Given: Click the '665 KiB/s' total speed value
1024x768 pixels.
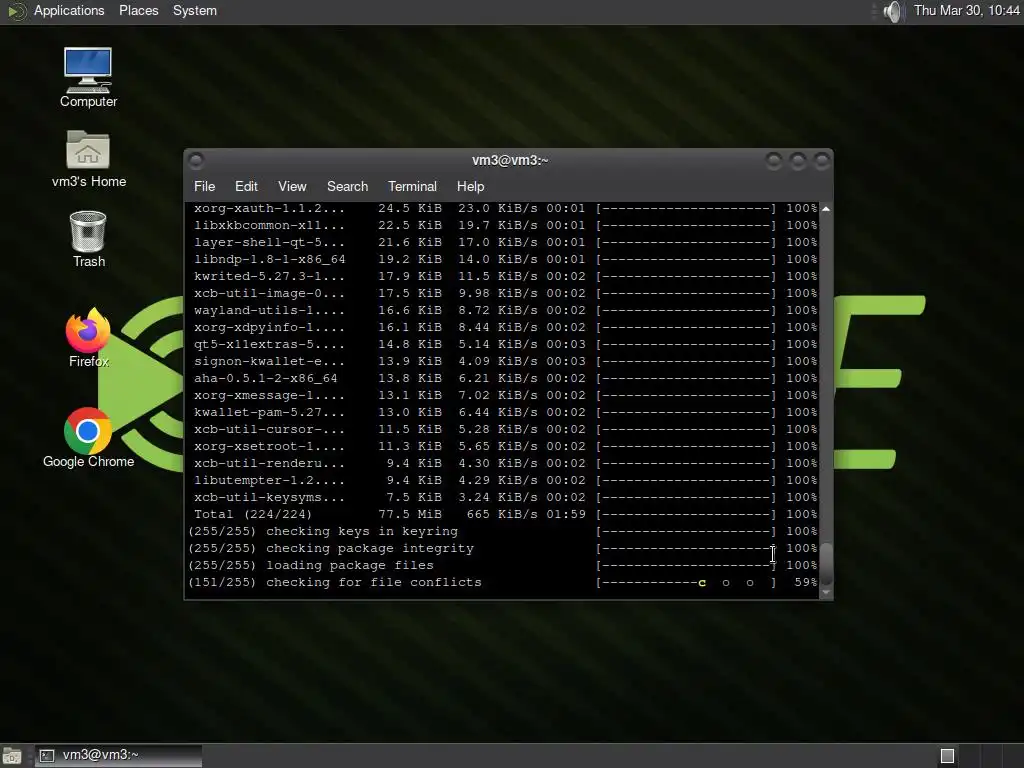Looking at the screenshot, I should pos(502,515).
